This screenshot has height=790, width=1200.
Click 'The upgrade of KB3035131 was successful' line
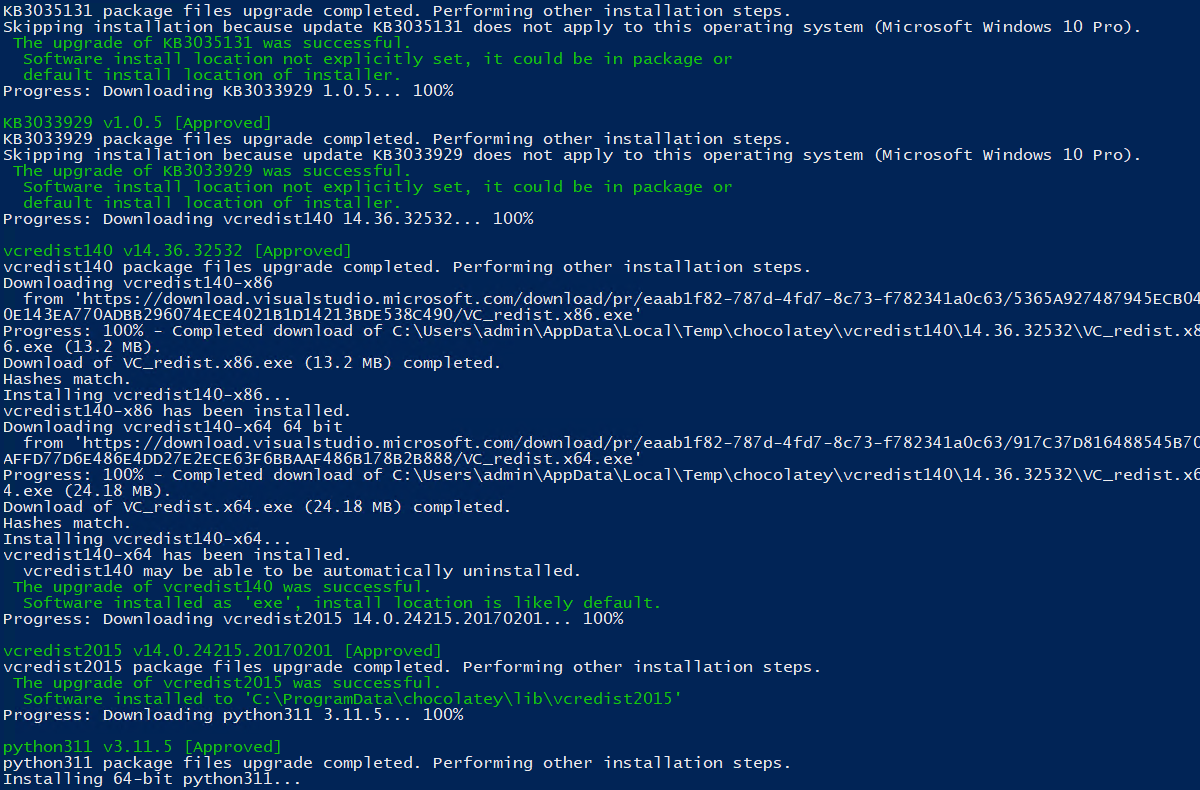coord(212,43)
